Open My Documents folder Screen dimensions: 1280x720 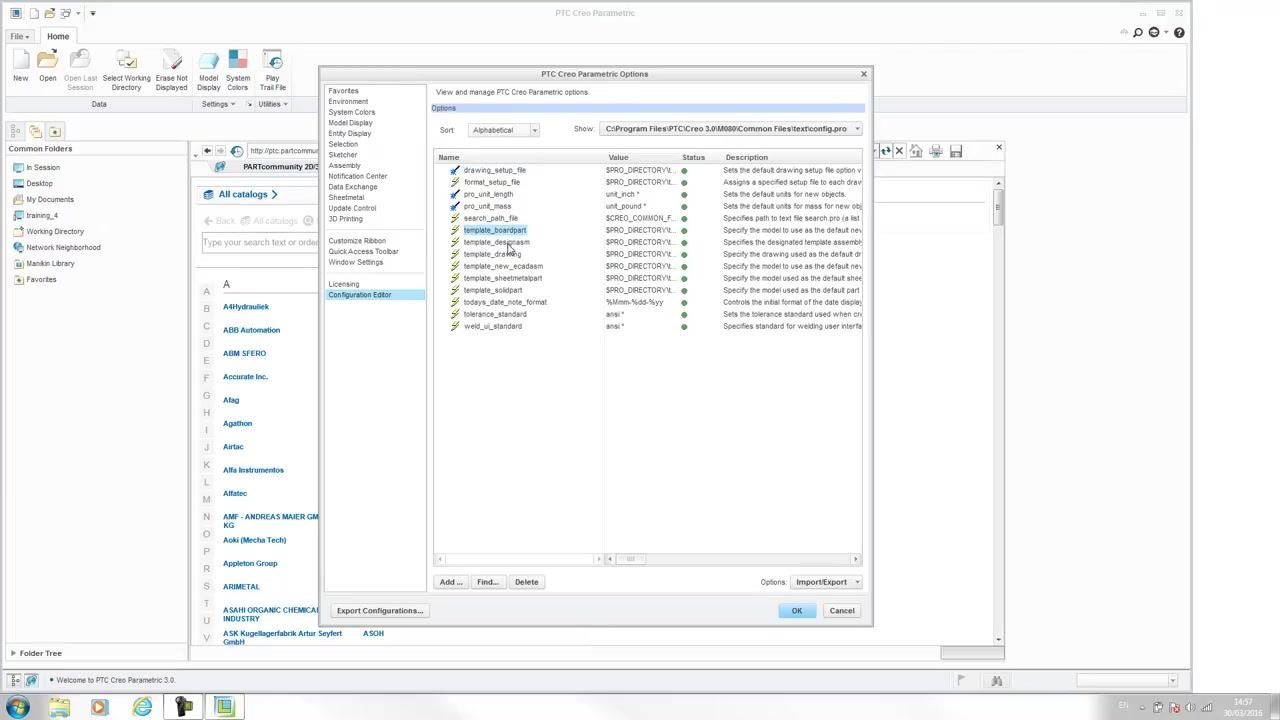49,199
